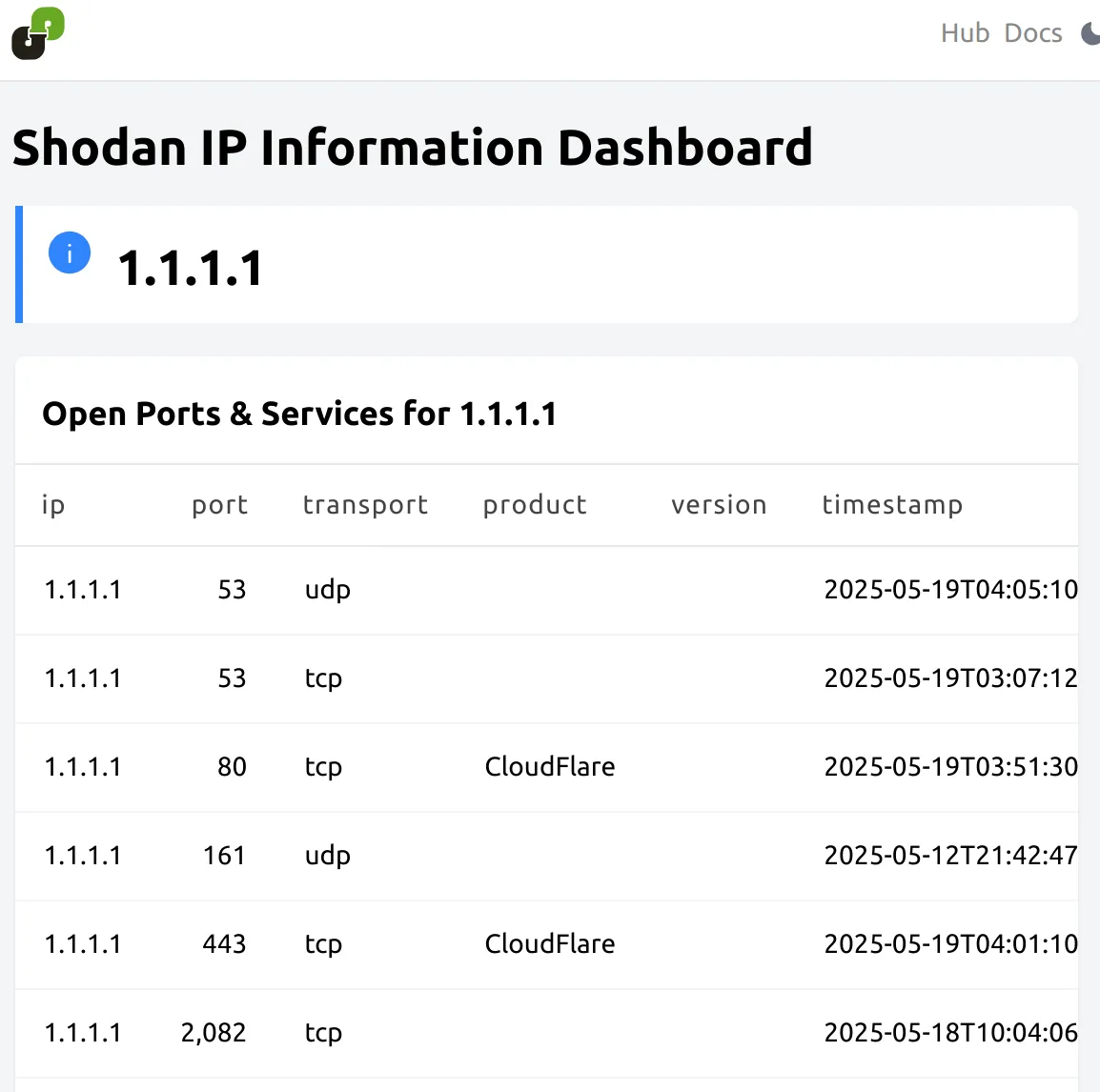This screenshot has width=1100, height=1092.
Task: Click the CloudFlare product entry on port 443
Action: click(550, 944)
